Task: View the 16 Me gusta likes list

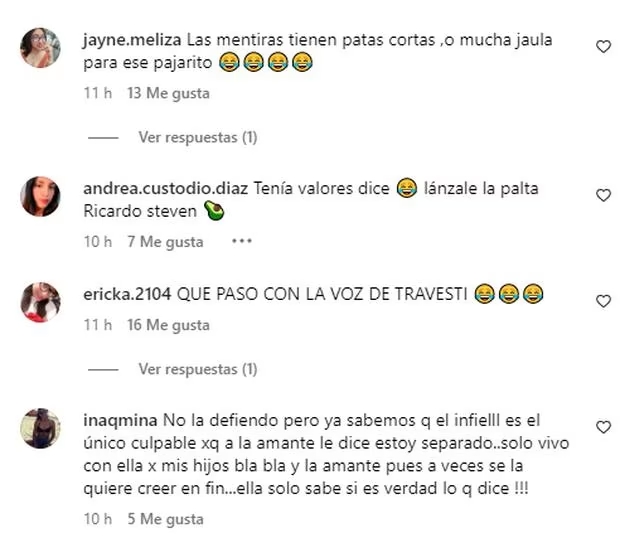Action: pyautogui.click(x=168, y=325)
